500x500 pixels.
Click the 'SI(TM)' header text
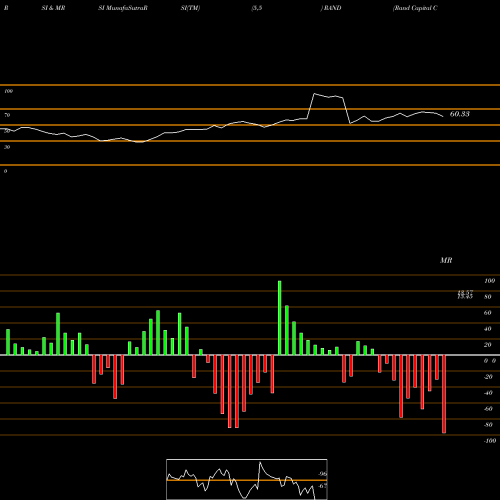(x=190, y=8)
